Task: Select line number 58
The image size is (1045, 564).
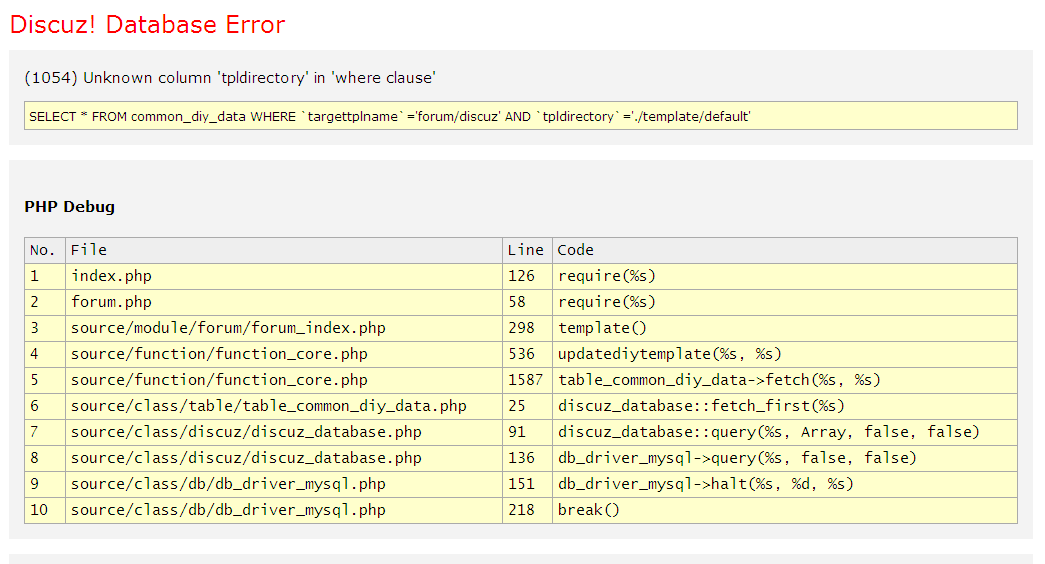Action: pos(527,302)
